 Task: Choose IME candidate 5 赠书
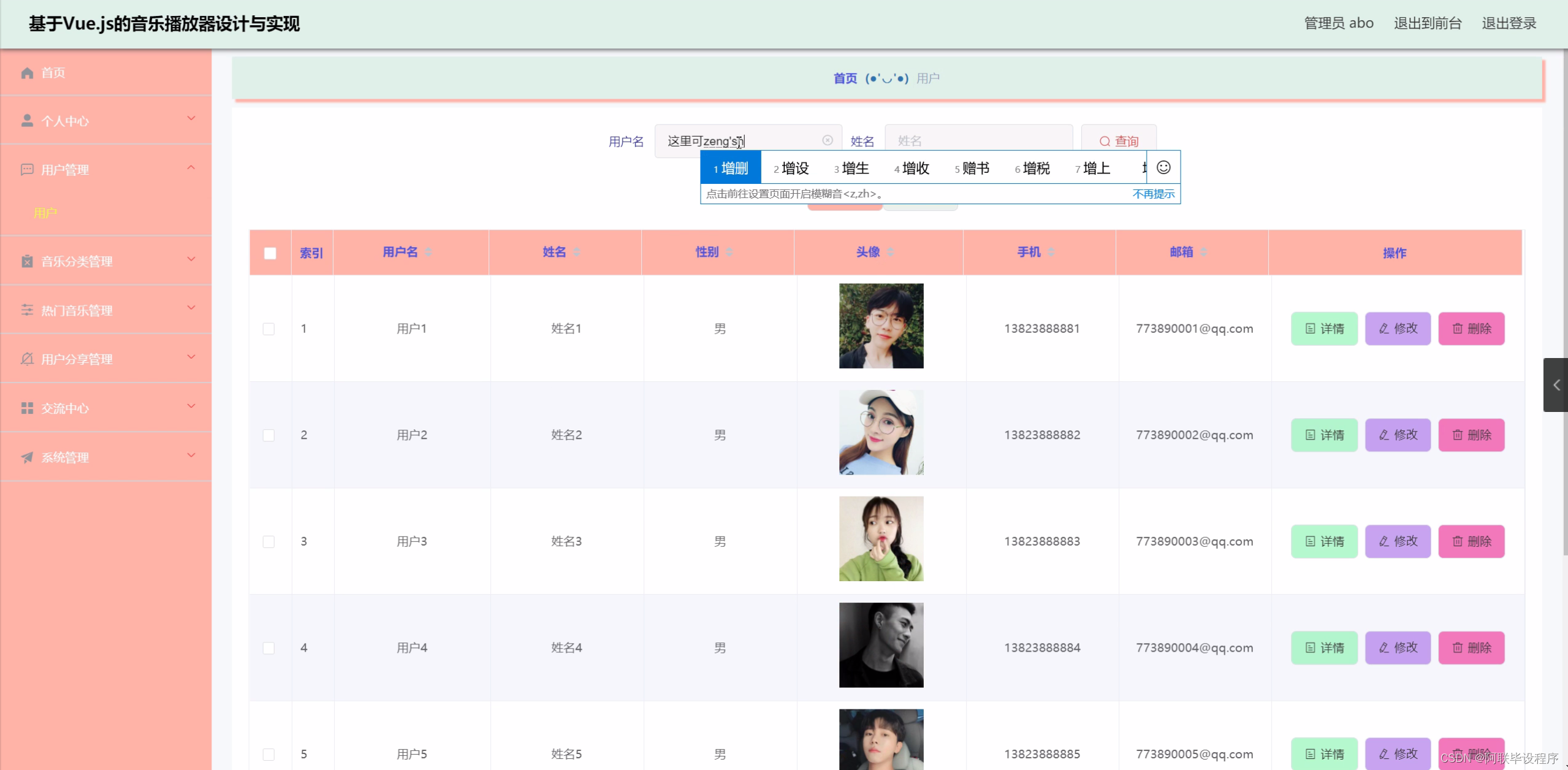pyautogui.click(x=972, y=168)
